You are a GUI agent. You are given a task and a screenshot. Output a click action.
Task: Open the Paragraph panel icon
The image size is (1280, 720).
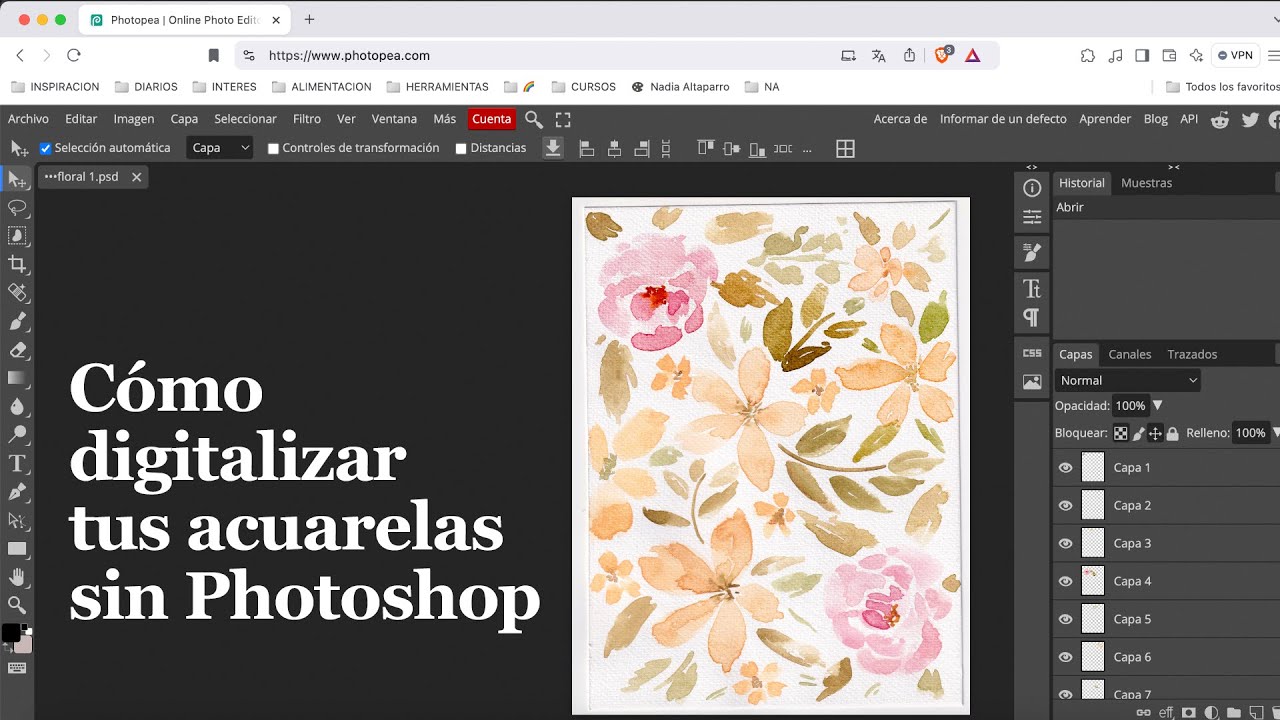click(1032, 318)
